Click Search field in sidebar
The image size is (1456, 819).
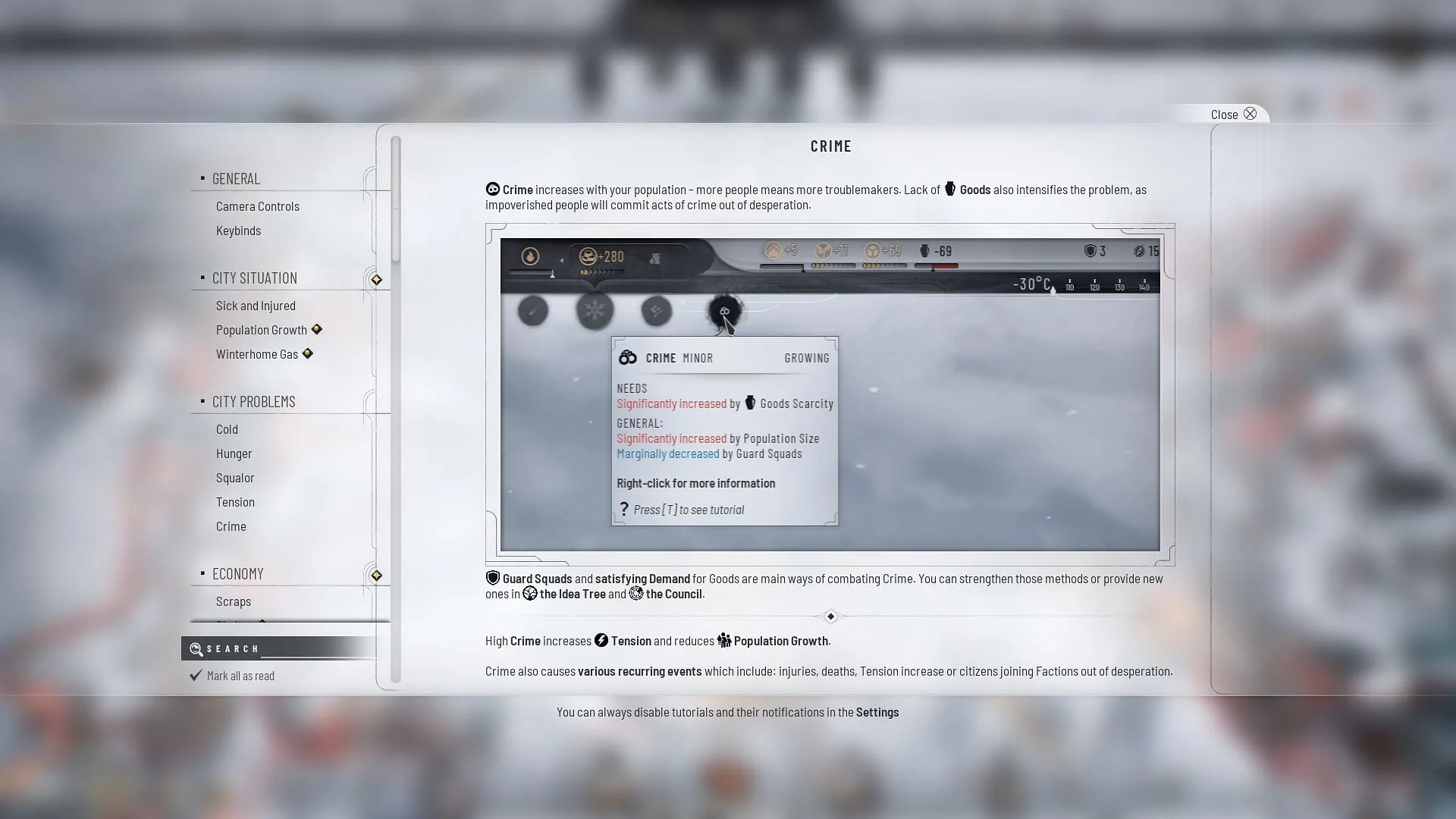(280, 648)
